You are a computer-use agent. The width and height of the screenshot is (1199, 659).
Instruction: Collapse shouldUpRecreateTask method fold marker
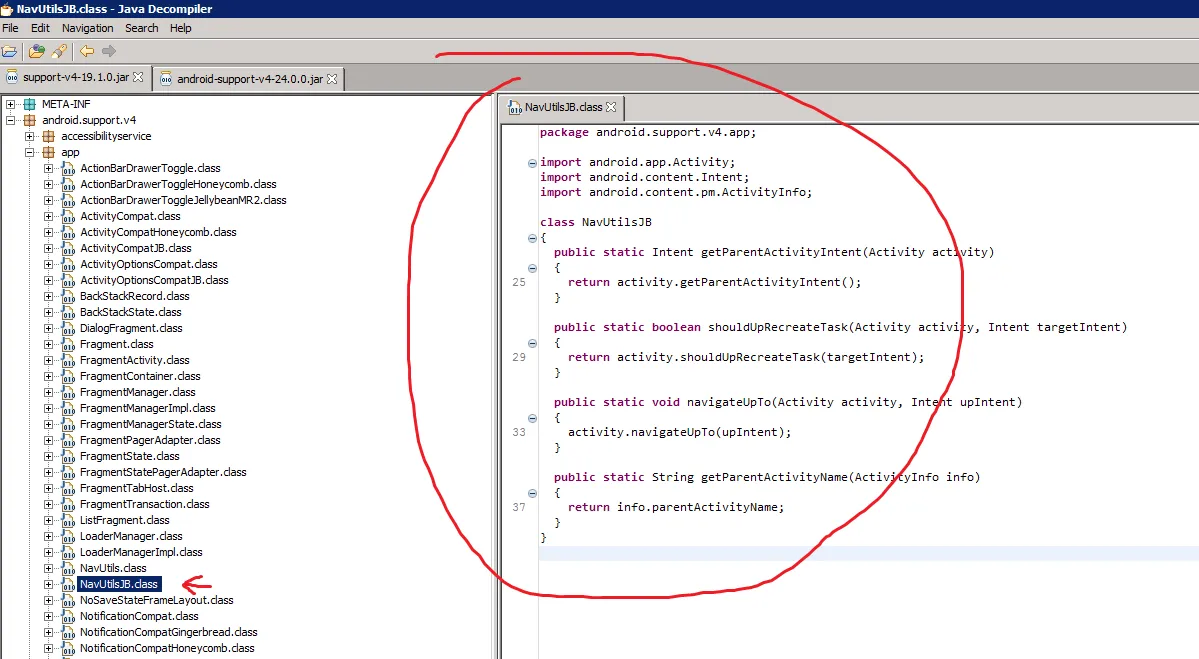pyautogui.click(x=532, y=342)
